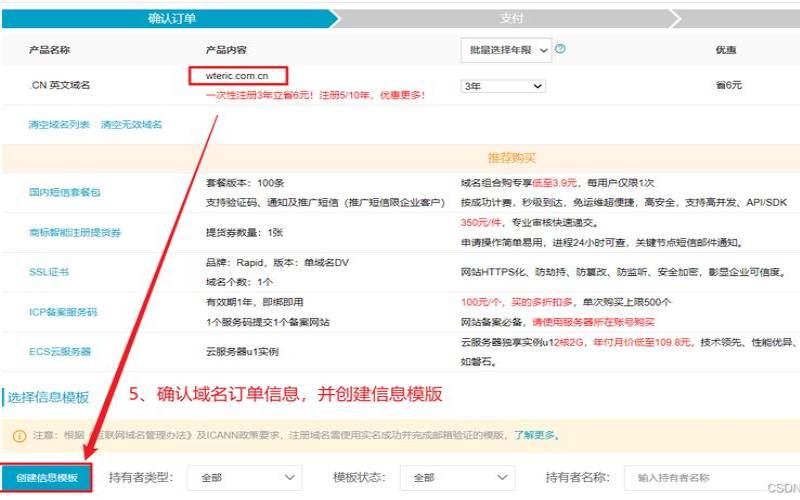
Task: Click the 云服务器u1实例 text
Action: (x=242, y=352)
